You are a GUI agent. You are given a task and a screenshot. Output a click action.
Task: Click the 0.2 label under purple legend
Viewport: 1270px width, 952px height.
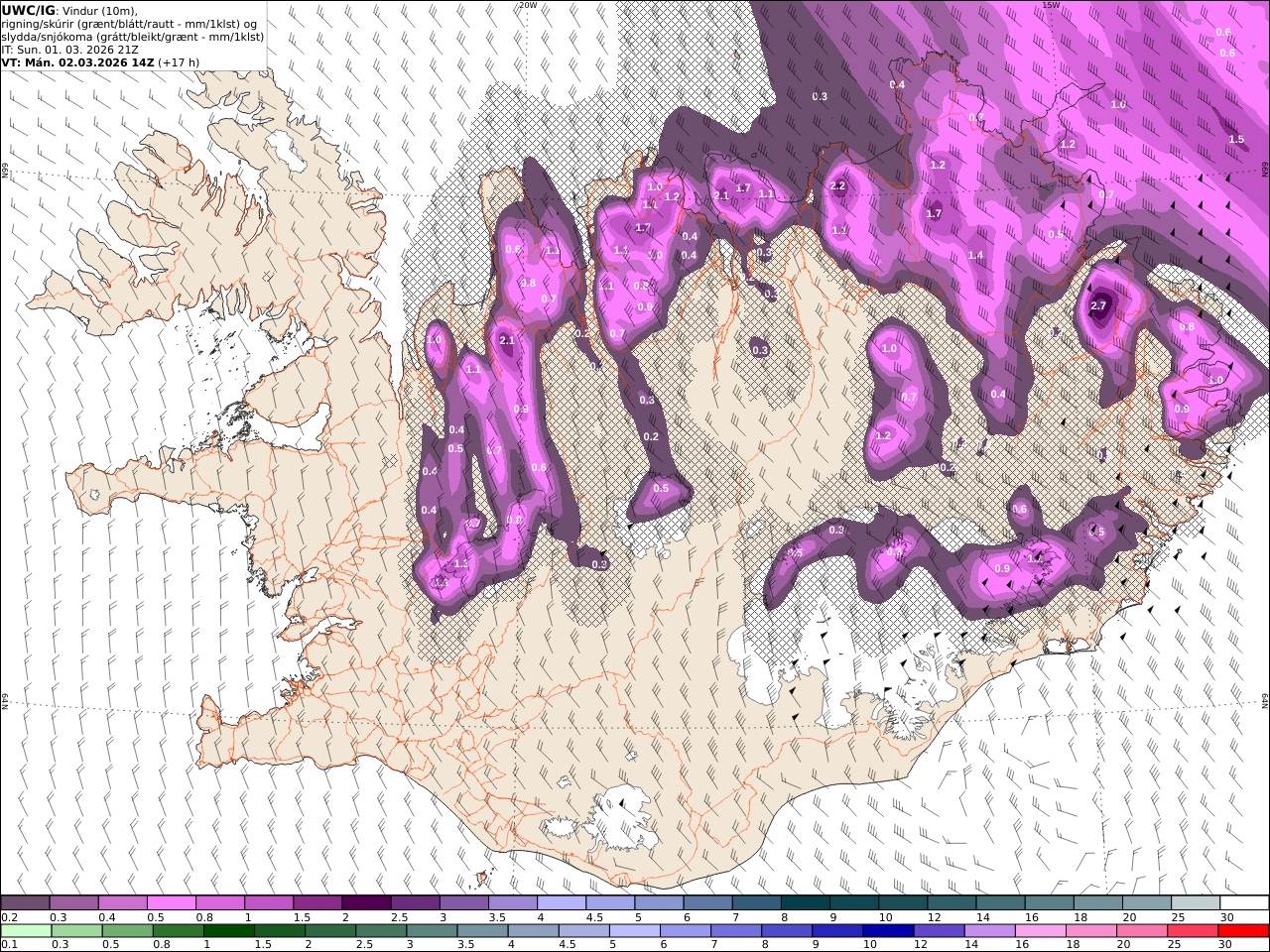click(x=9, y=917)
